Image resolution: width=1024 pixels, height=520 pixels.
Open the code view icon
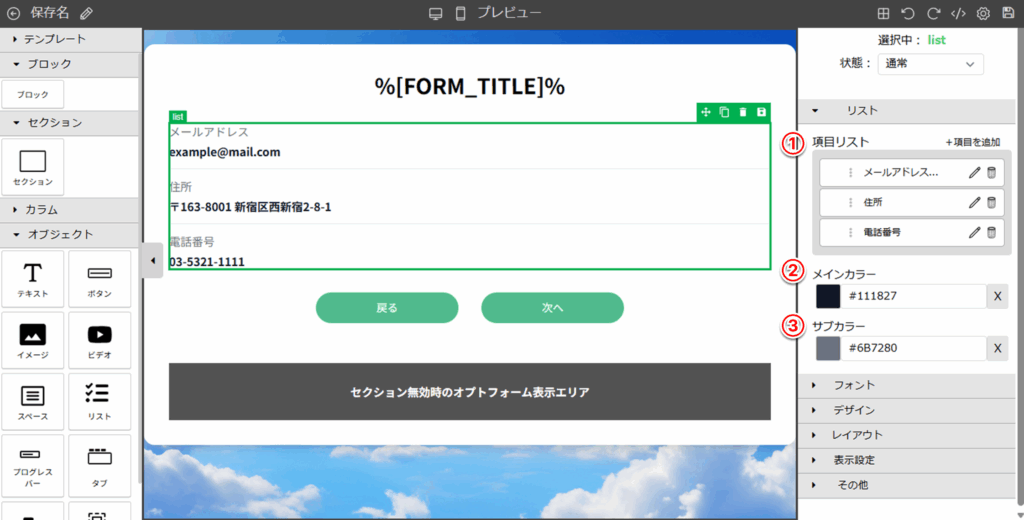pos(957,13)
